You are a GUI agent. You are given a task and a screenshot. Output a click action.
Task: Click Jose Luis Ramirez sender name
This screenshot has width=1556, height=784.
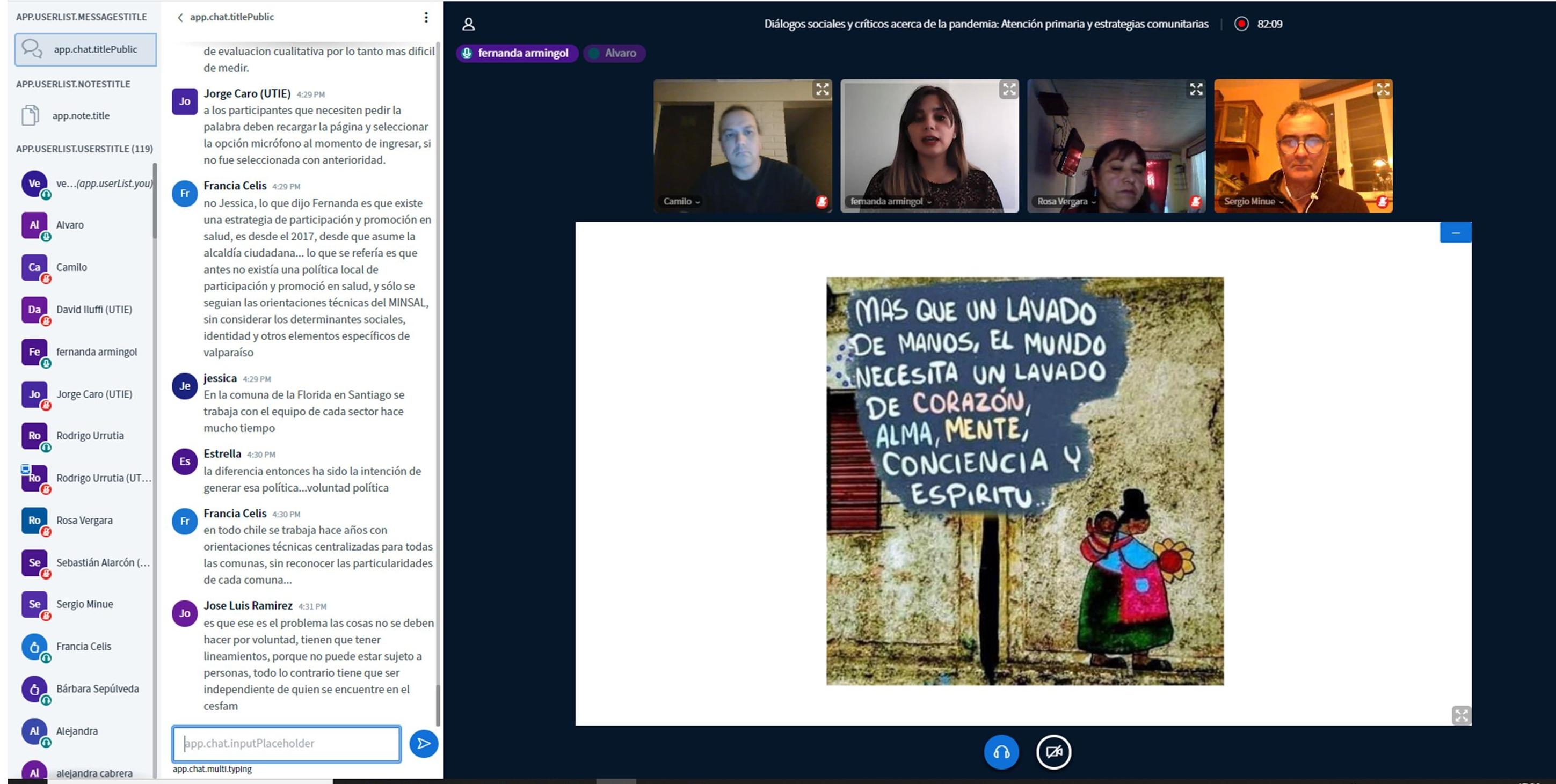coord(248,605)
